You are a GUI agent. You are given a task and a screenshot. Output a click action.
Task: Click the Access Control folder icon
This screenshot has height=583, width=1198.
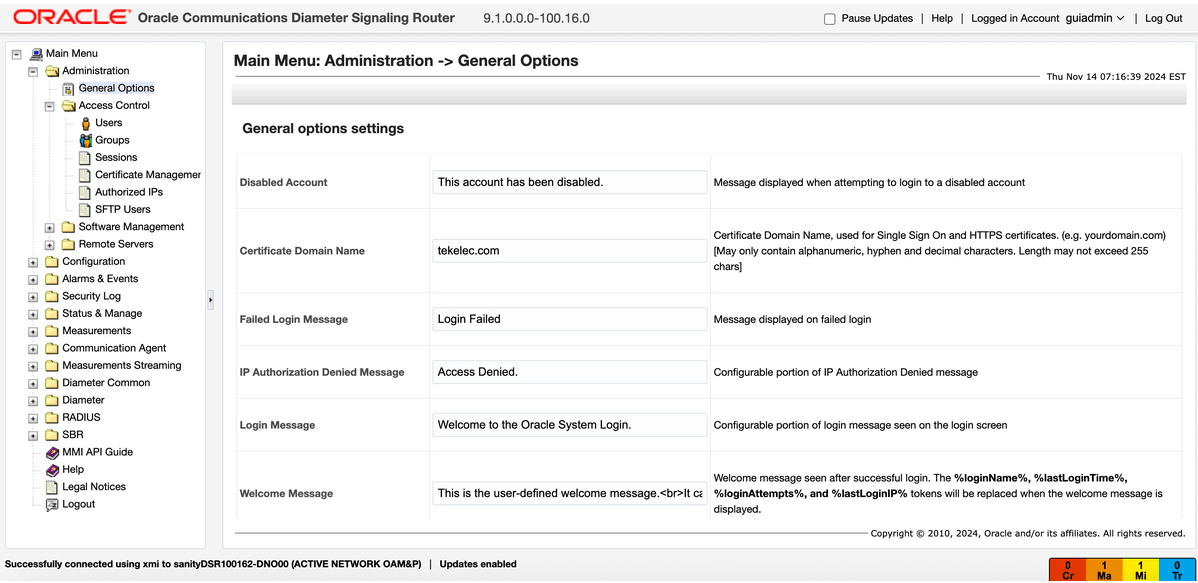68,105
